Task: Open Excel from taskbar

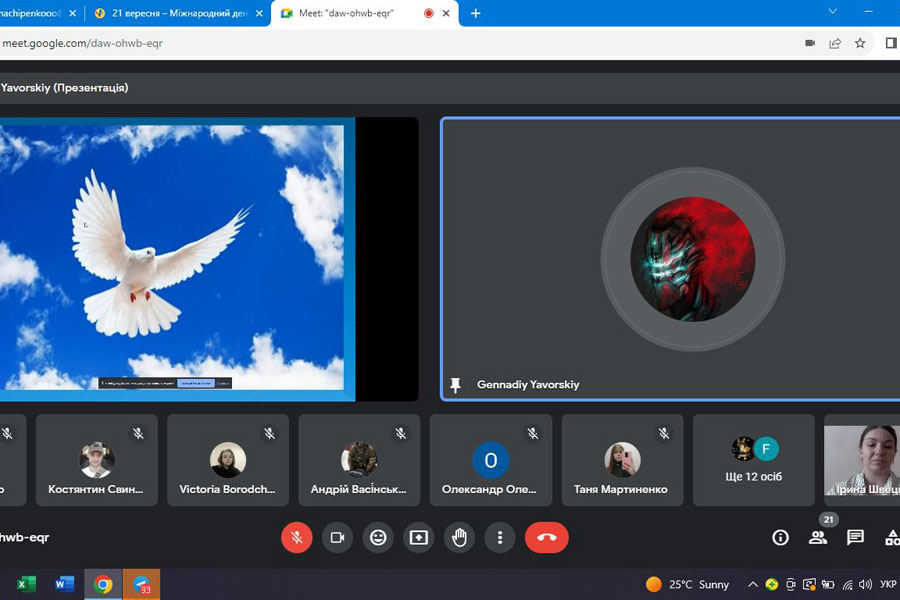Action: pyautogui.click(x=26, y=584)
